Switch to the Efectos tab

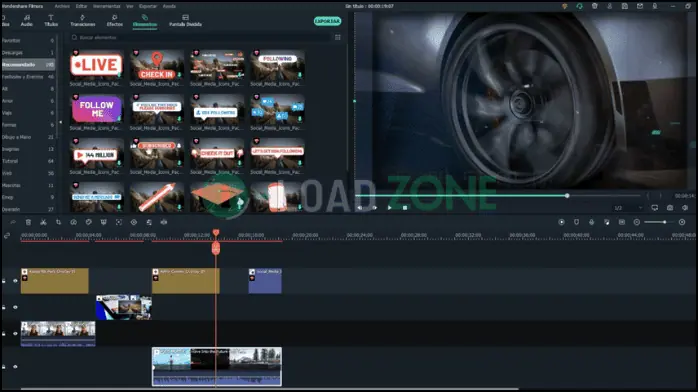click(114, 20)
